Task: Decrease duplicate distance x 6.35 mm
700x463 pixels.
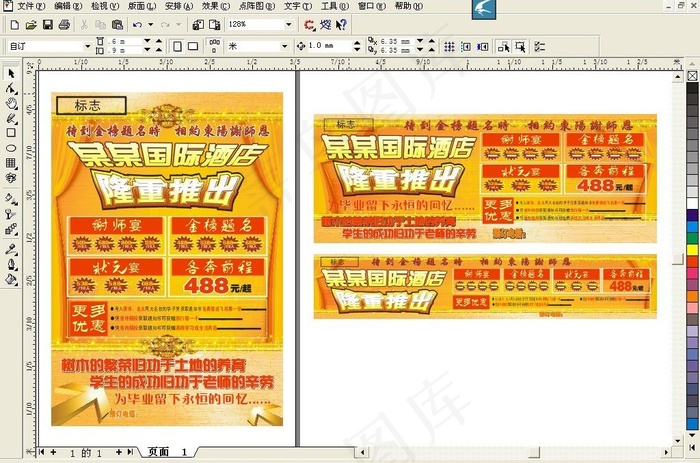Action: tap(420, 41)
